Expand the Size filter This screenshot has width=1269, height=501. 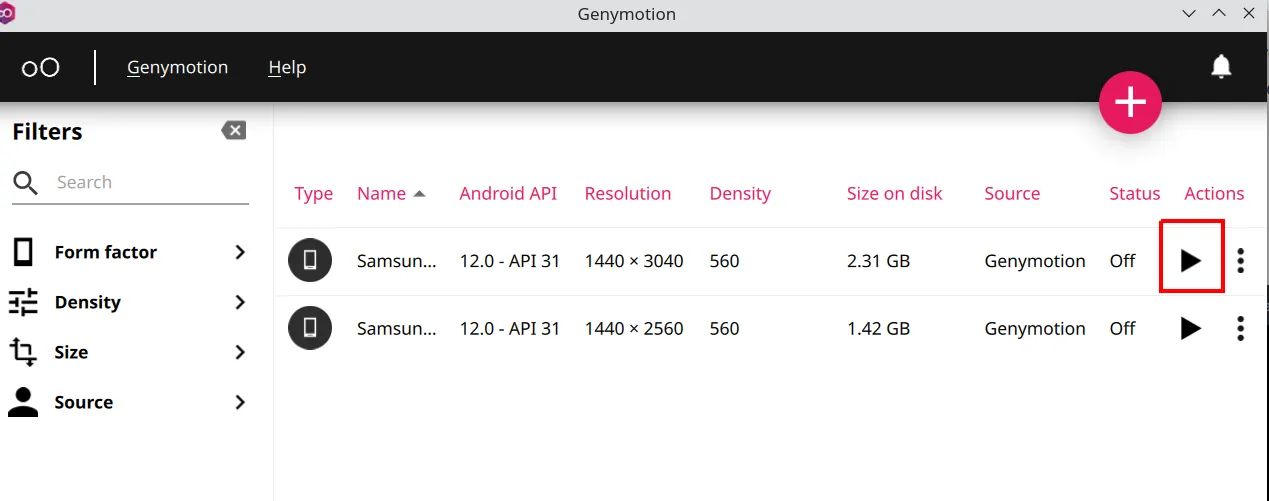[x=128, y=352]
